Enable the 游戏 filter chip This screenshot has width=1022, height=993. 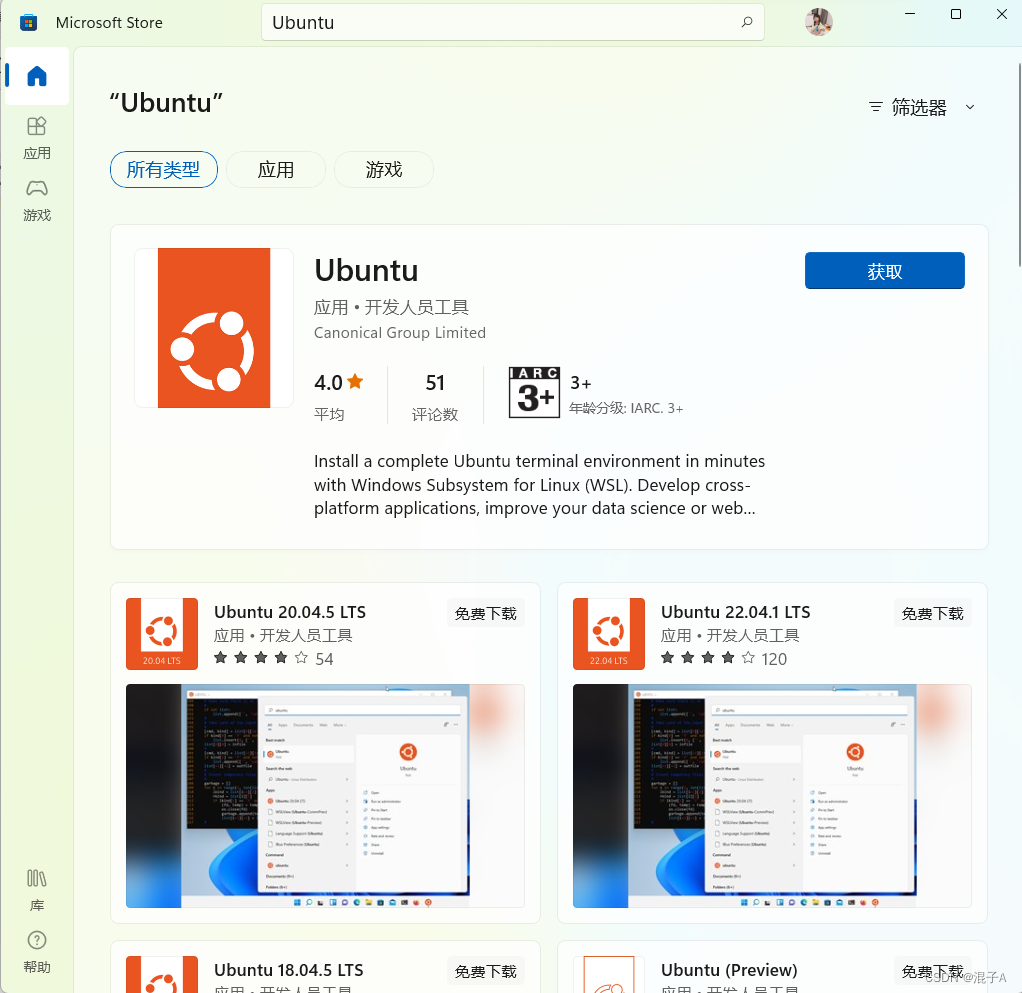[x=383, y=169]
